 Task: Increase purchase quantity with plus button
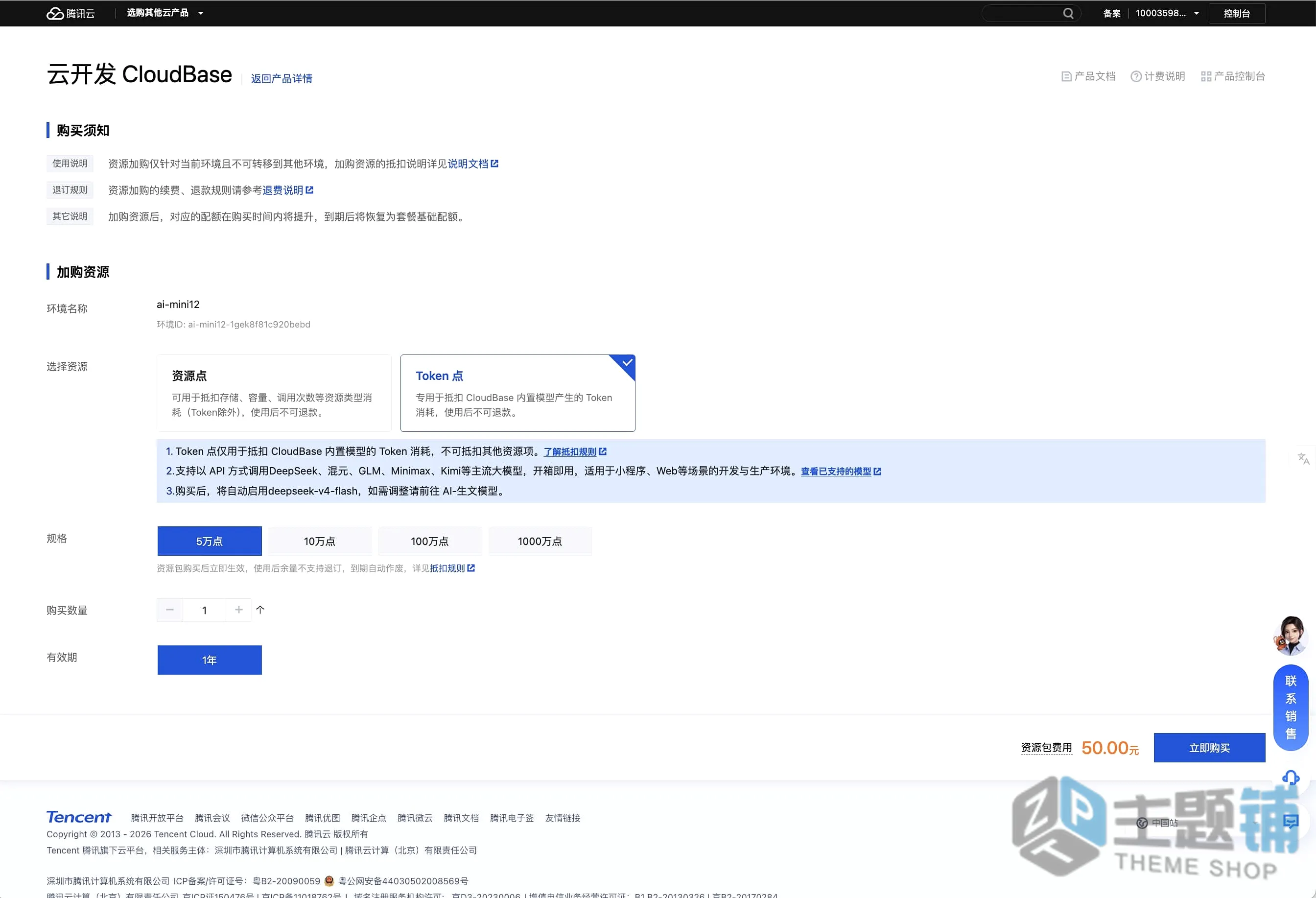[x=239, y=610]
